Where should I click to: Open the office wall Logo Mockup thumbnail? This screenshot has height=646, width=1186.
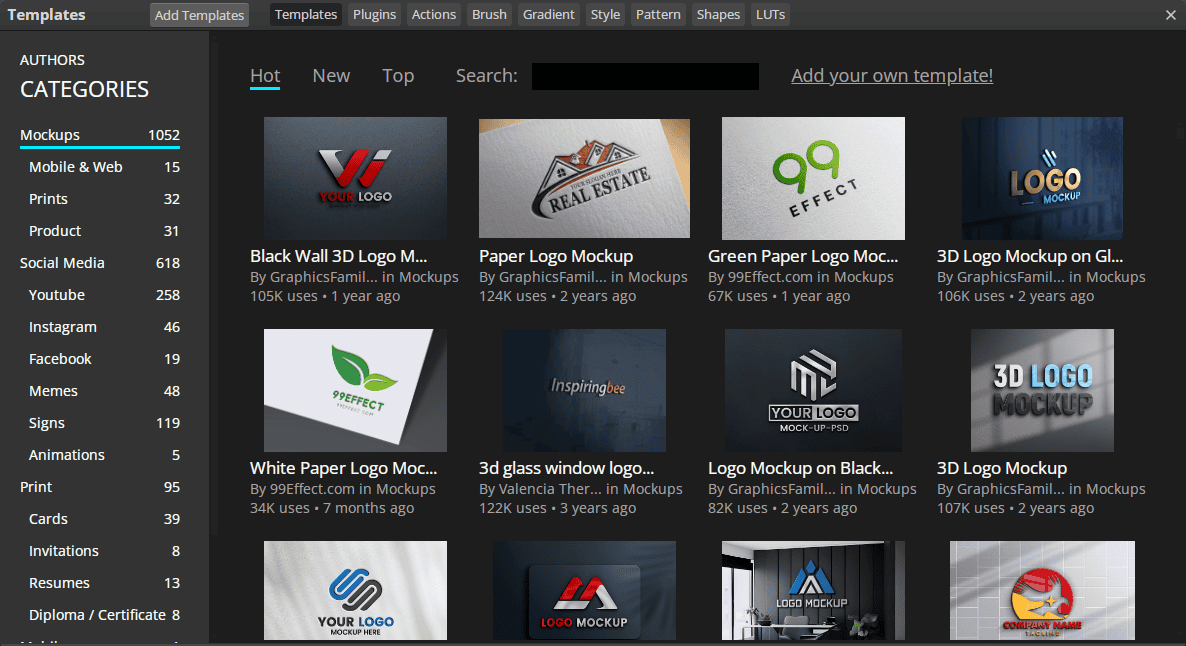coord(813,590)
